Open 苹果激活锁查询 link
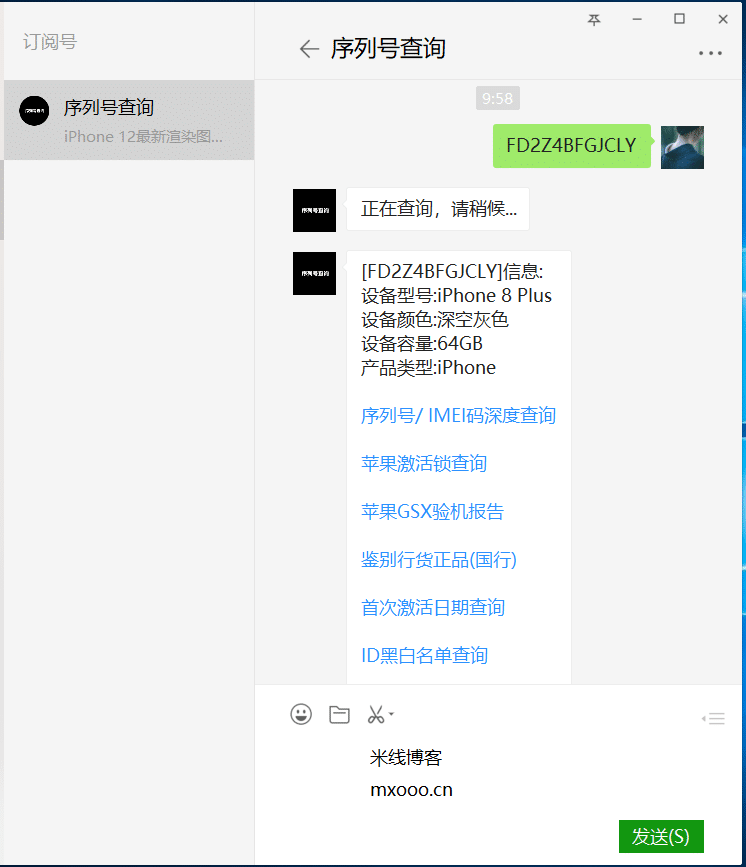 coord(424,464)
